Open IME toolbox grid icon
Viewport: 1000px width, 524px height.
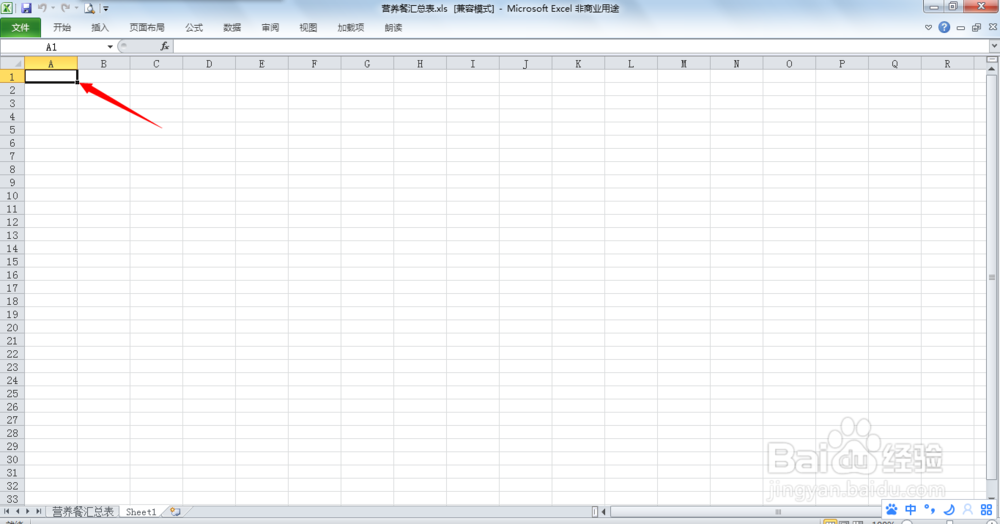point(987,509)
